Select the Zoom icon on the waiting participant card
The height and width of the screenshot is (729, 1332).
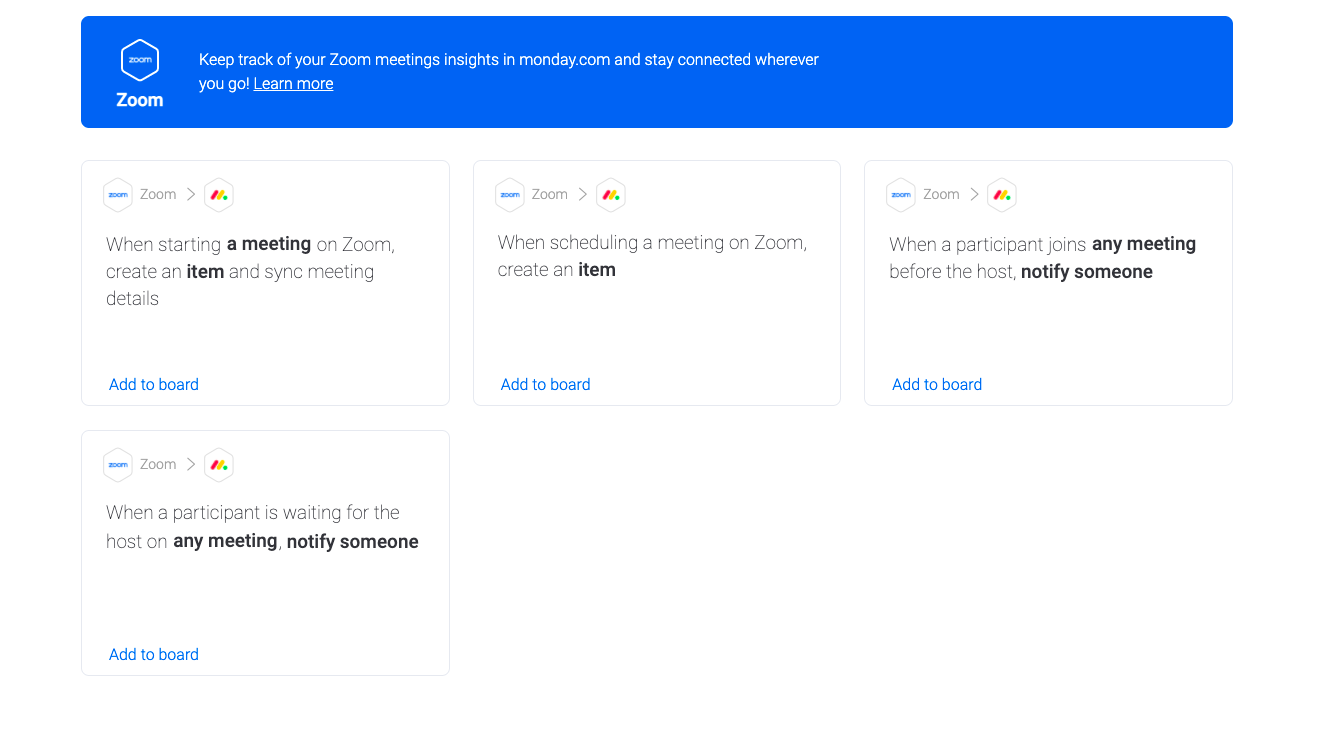[x=117, y=464]
